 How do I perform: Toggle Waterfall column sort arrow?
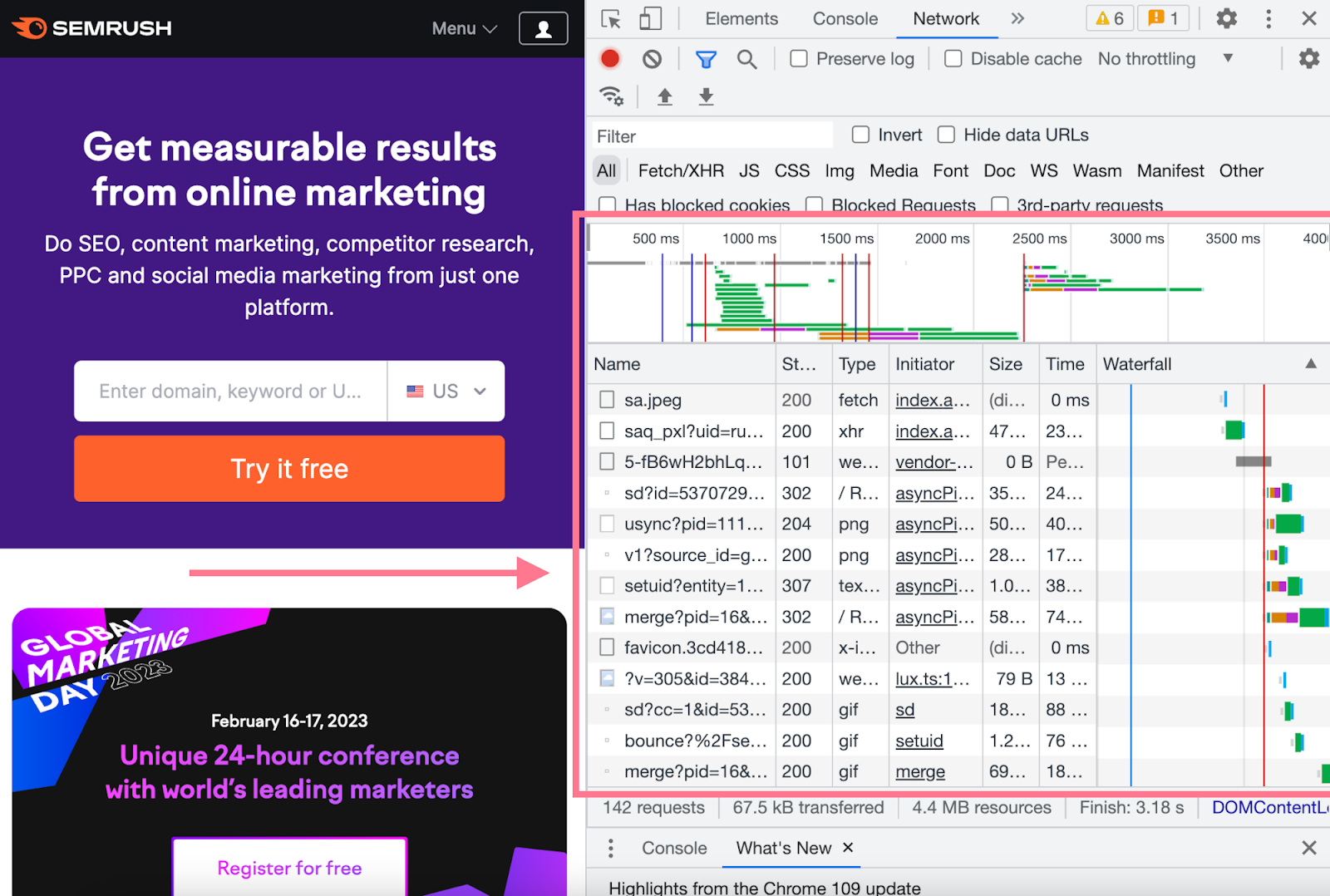tap(1311, 364)
